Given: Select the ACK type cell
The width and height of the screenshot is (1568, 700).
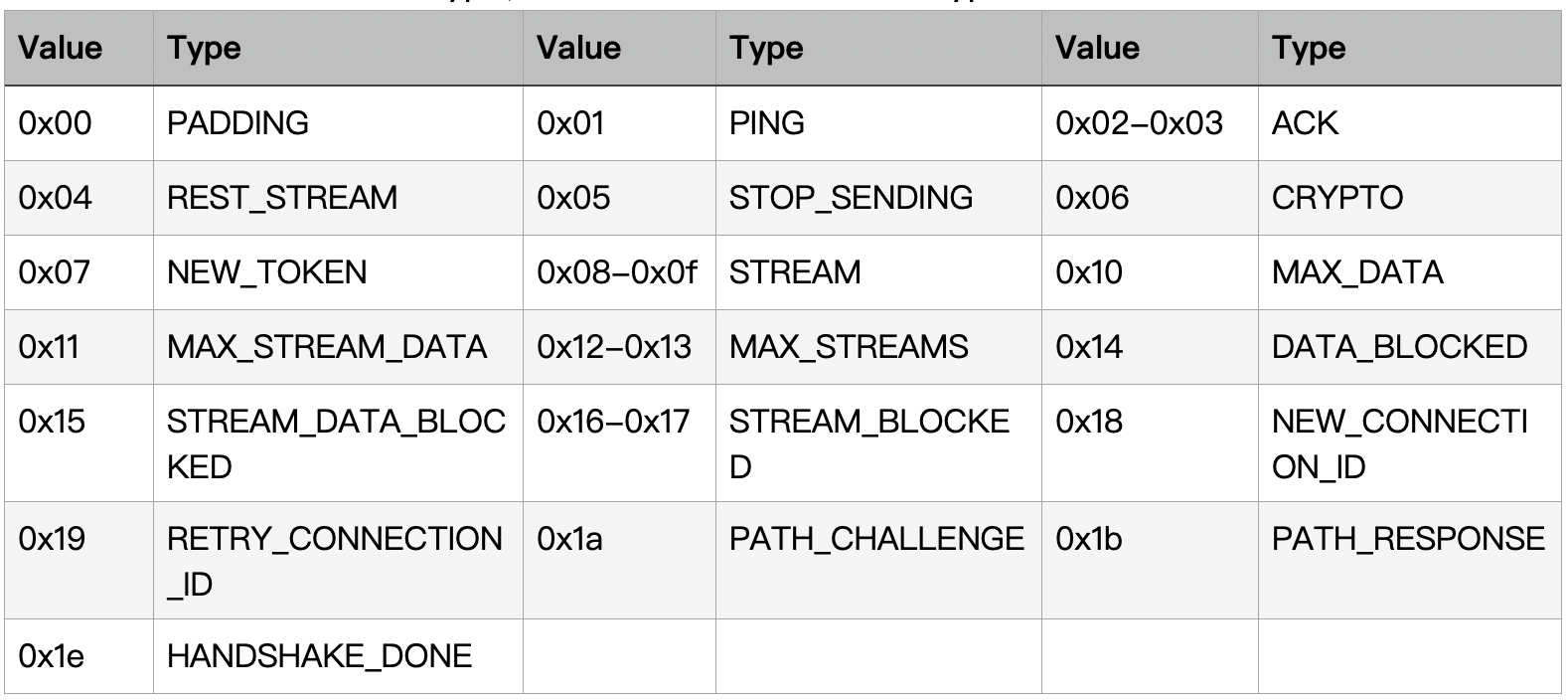Looking at the screenshot, I should pyautogui.click(x=1409, y=123).
